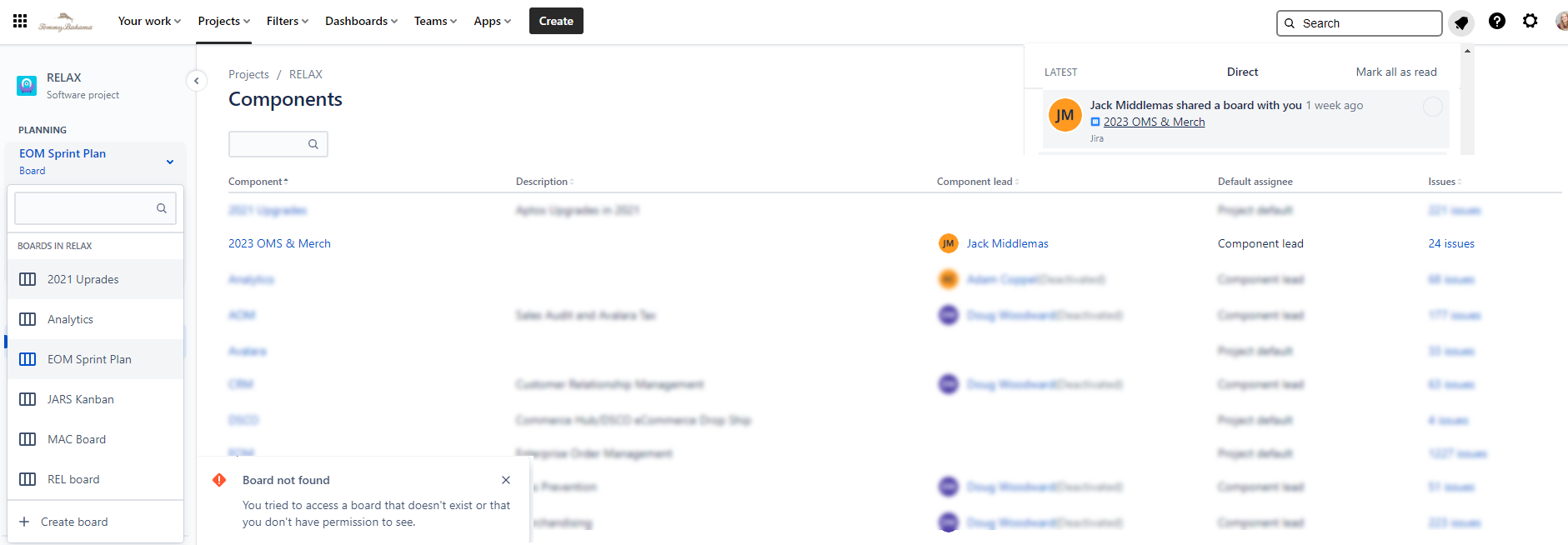Toggle the notification read status circle
Viewport: 1568px width, 545px height.
pyautogui.click(x=1432, y=107)
